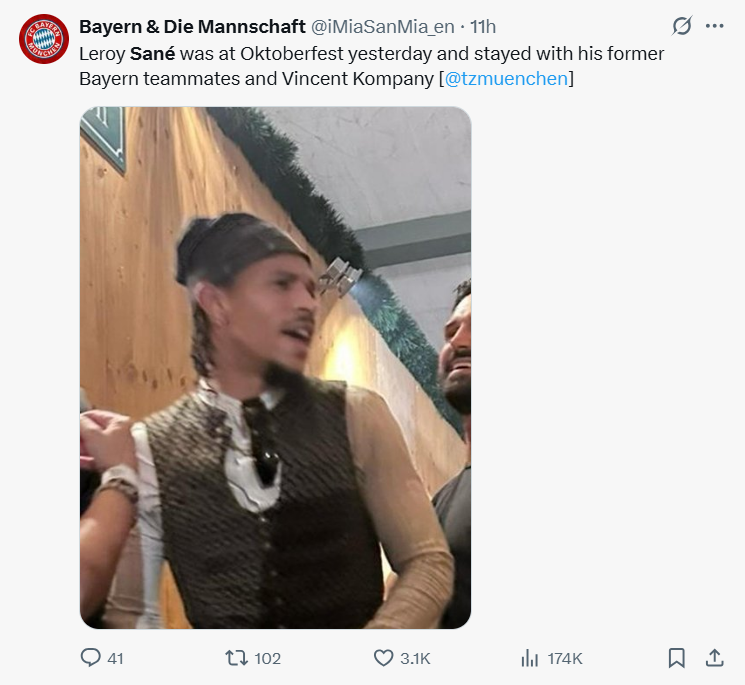Open the Oktoberfest photo in the tweet
745x685 pixels.
coord(275,368)
